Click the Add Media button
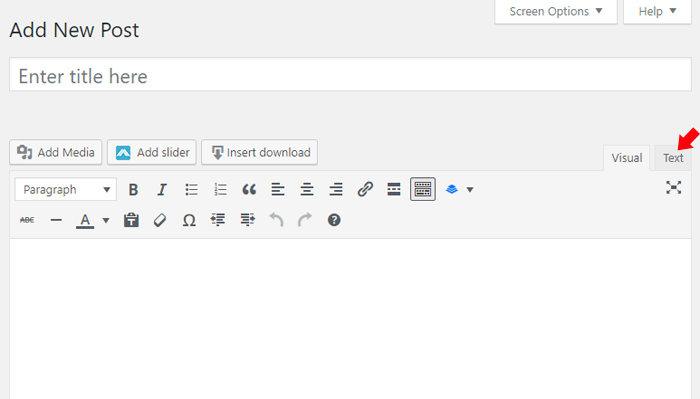Screen dimensions: 700x399 tap(56, 152)
